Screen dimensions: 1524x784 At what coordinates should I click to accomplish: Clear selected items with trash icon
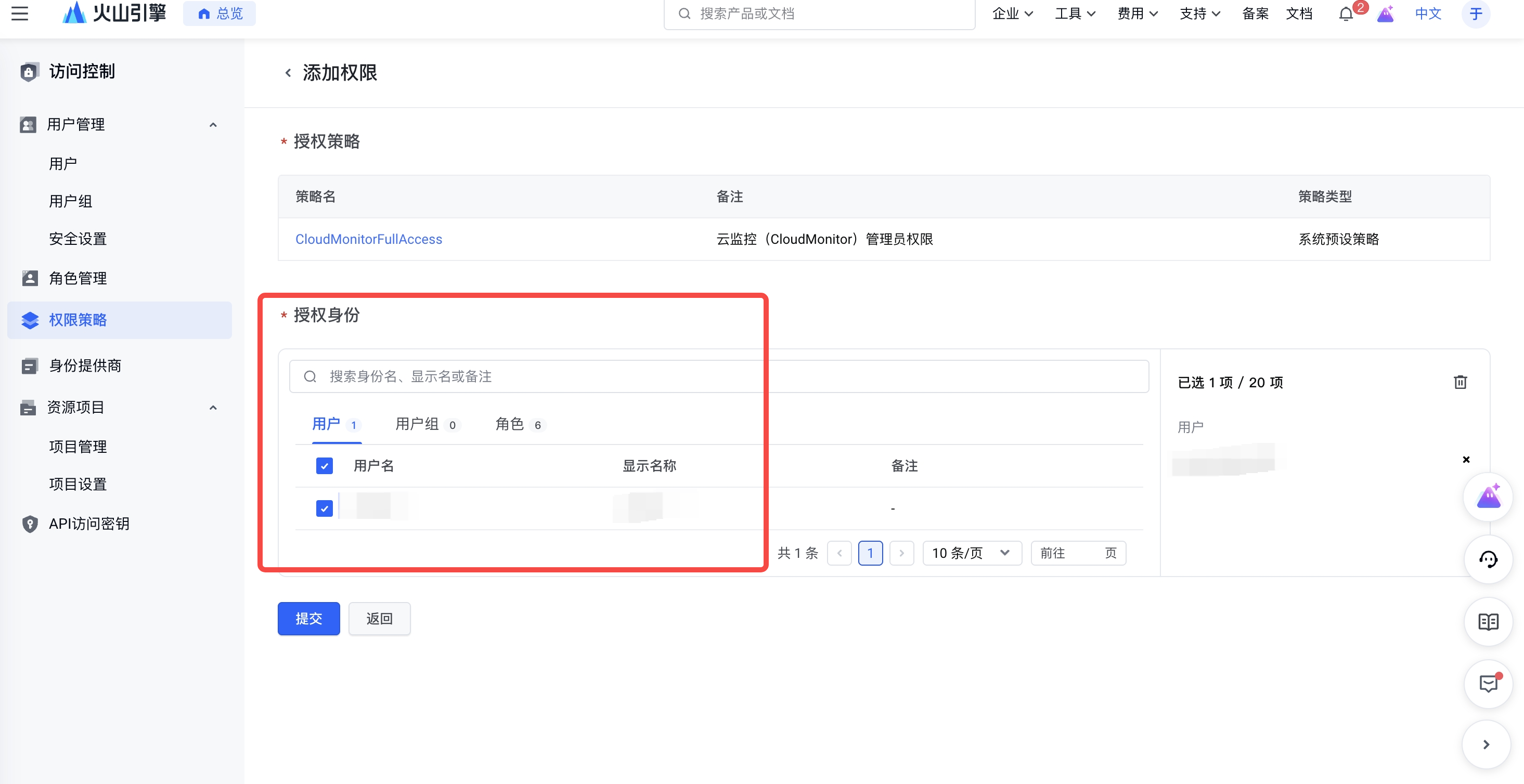(x=1460, y=383)
